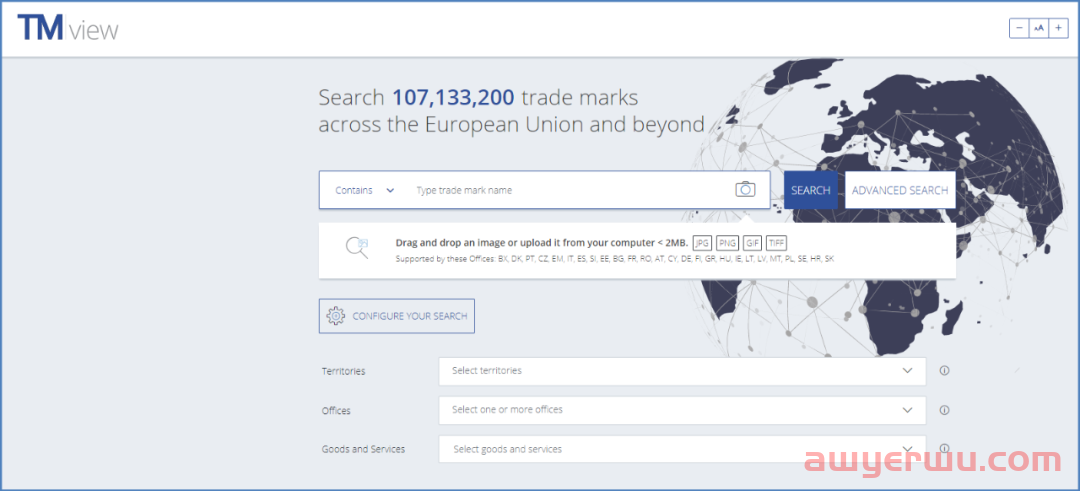The height and width of the screenshot is (491, 1080).
Task: Select the PNG format badge
Action: click(727, 243)
